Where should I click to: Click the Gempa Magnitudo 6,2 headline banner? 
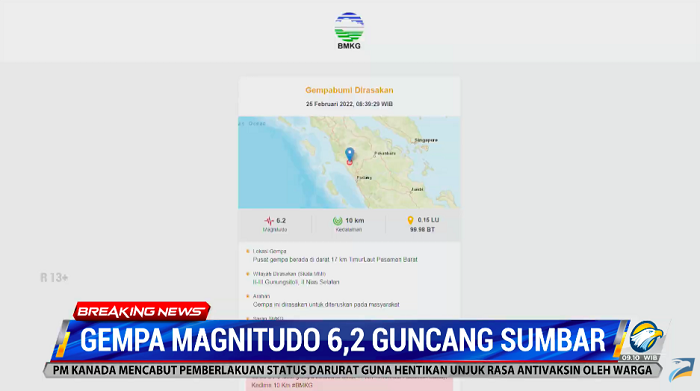[x=342, y=340]
